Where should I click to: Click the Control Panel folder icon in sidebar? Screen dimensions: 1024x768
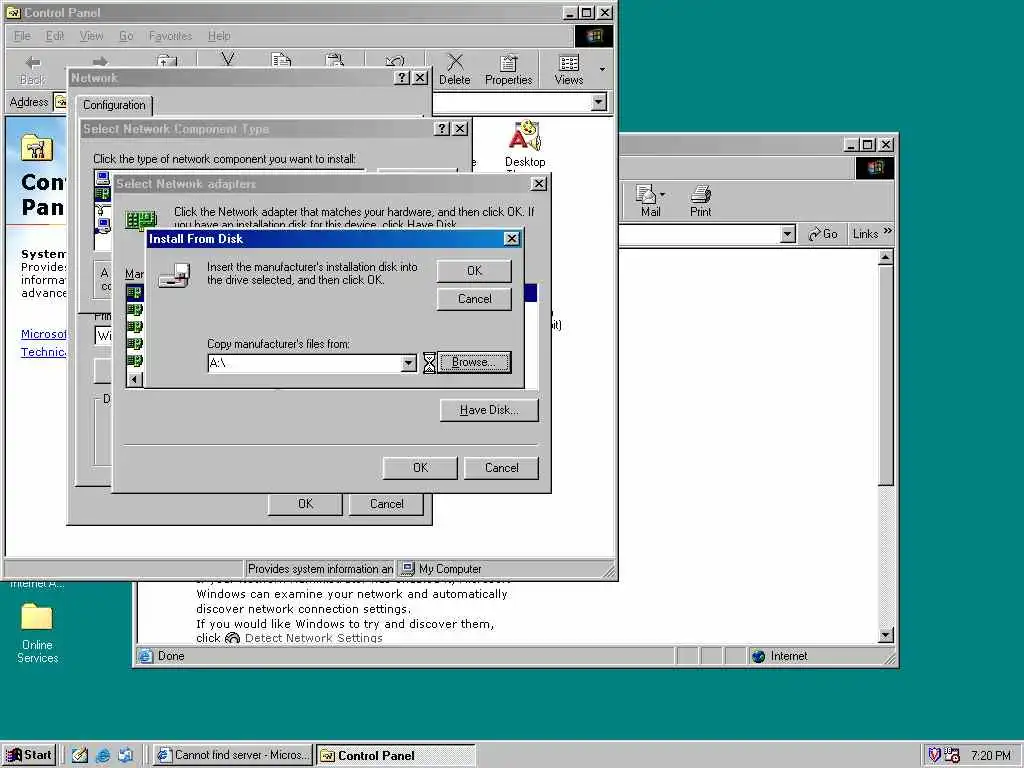pyautogui.click(x=37, y=147)
